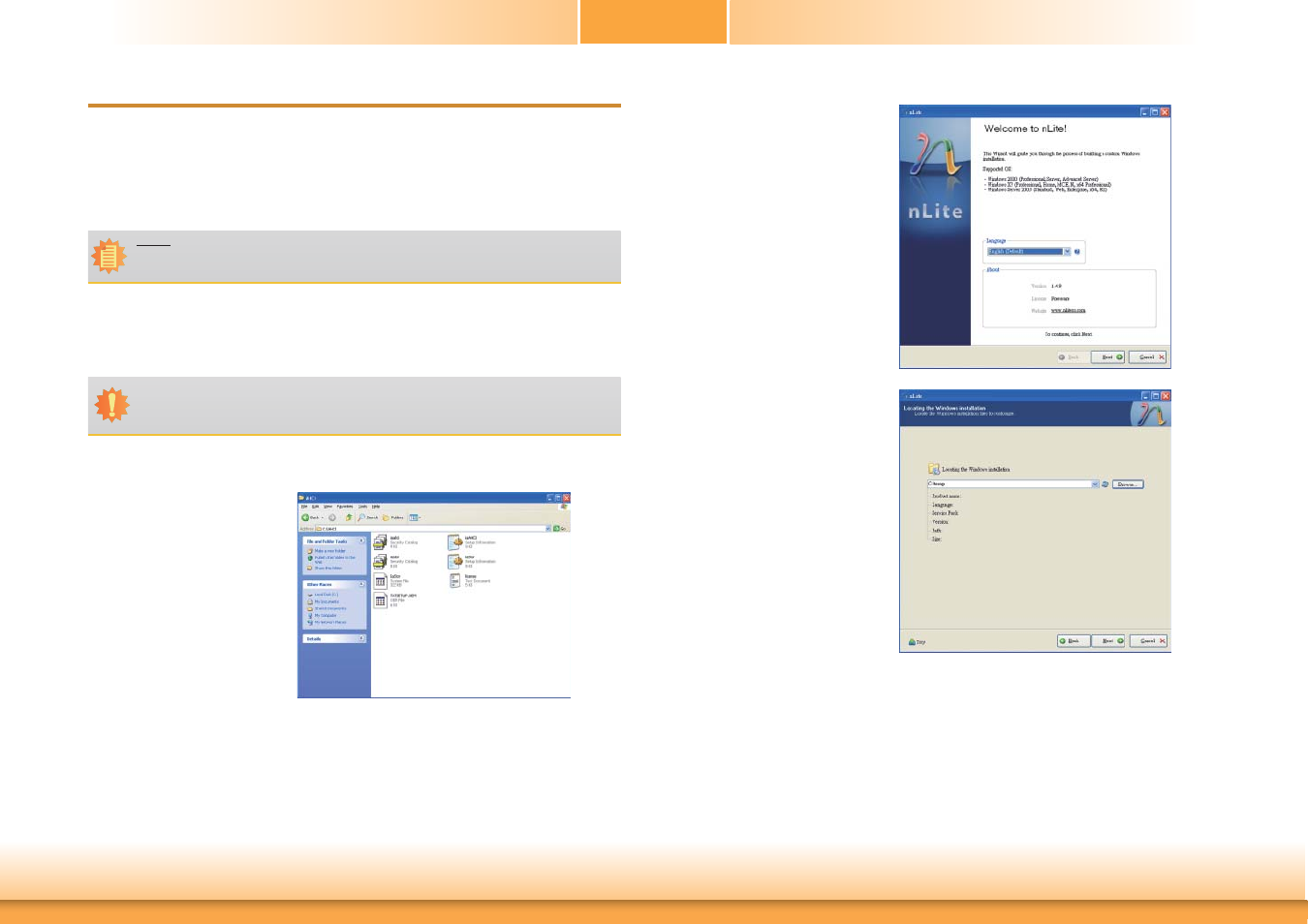Click the nLite logo in Locating window header

(1150, 414)
